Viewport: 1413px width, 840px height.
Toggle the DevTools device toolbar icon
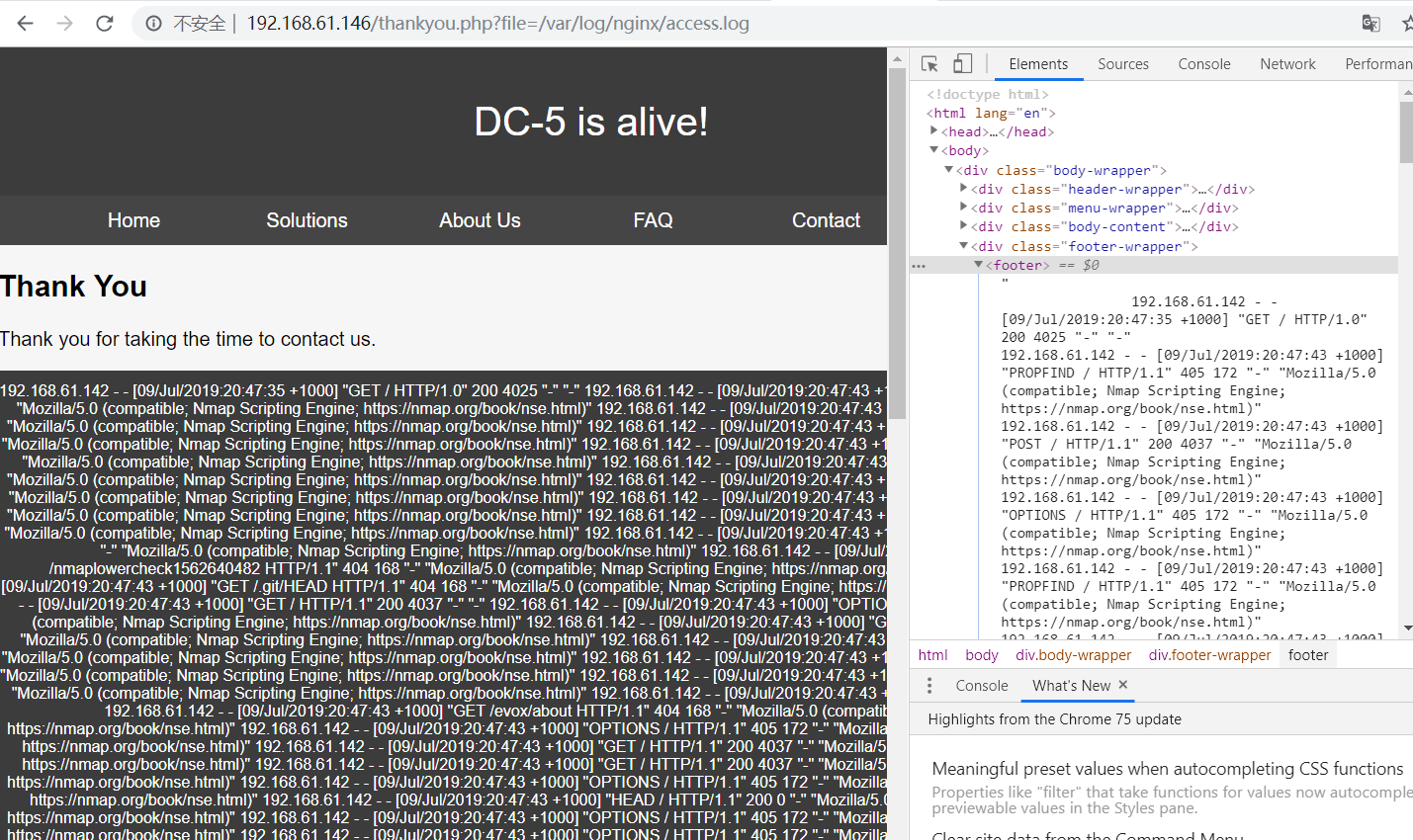[962, 64]
